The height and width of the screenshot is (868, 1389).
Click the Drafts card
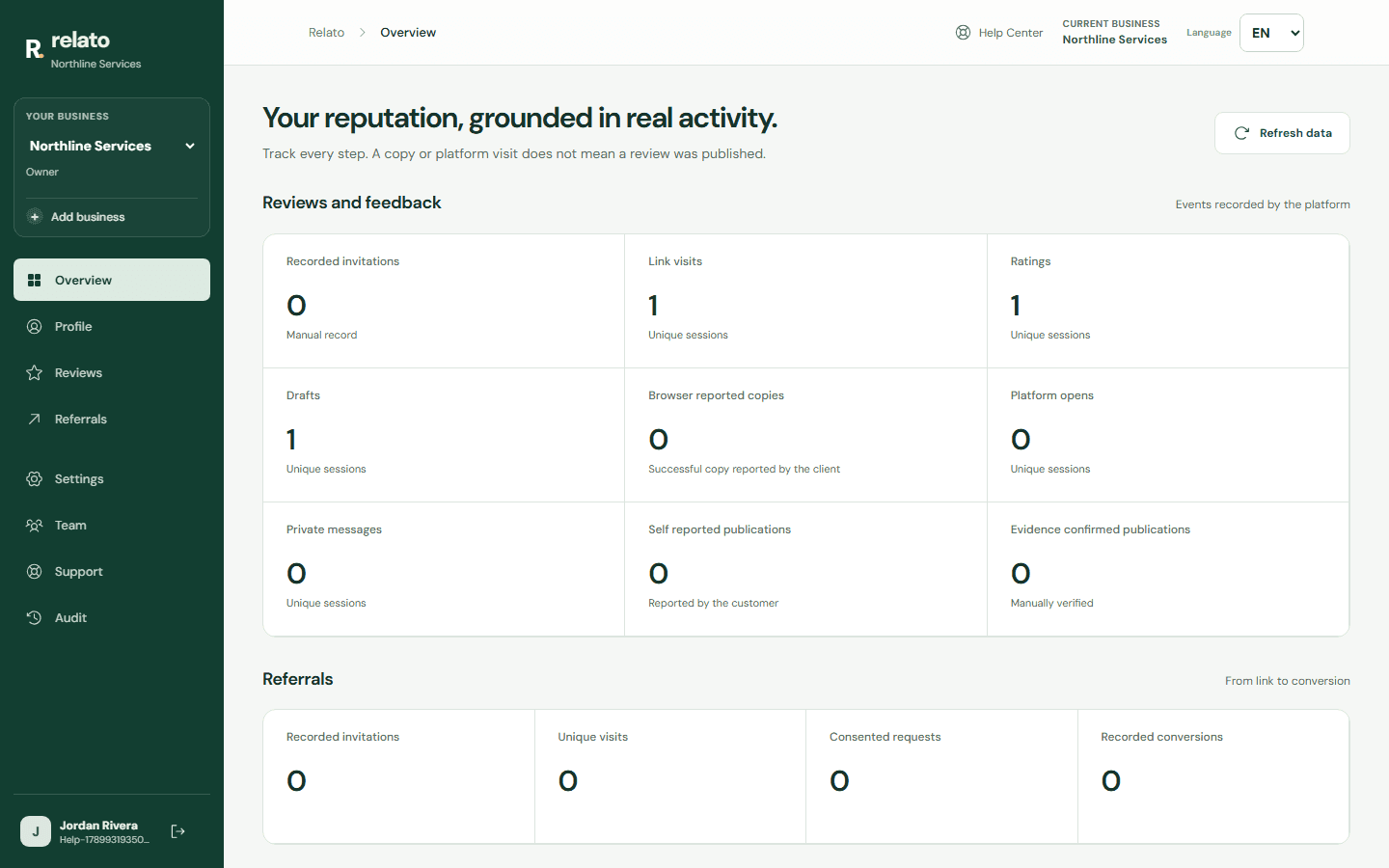click(444, 435)
